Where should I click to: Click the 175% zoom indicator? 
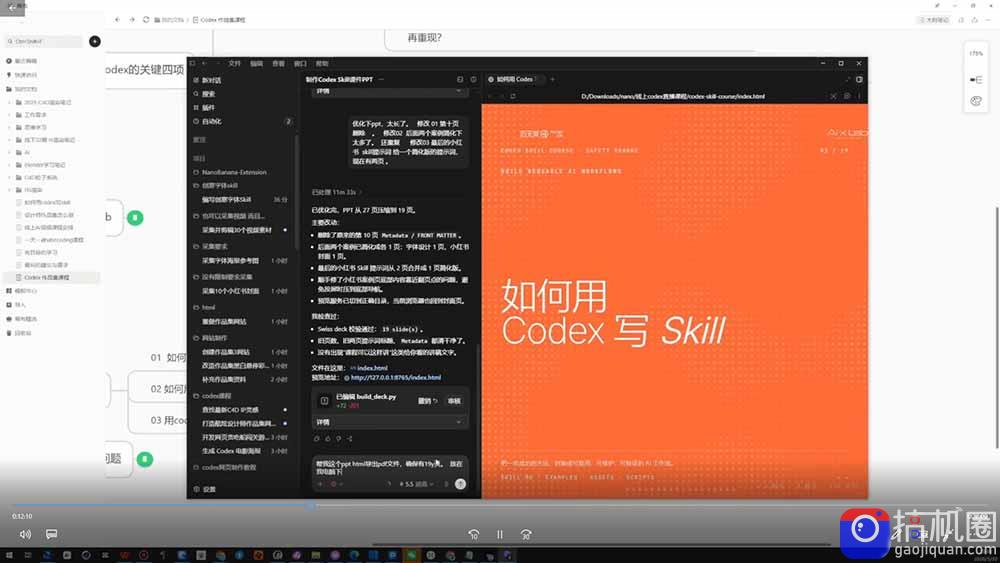coord(976,54)
